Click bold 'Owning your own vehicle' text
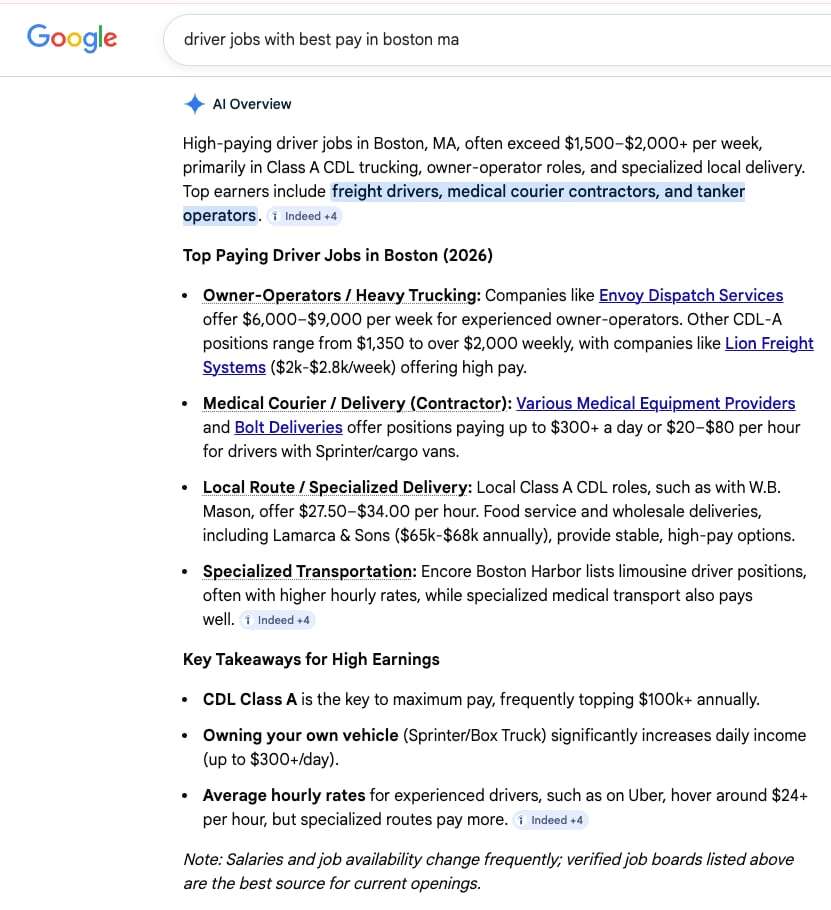 300,735
